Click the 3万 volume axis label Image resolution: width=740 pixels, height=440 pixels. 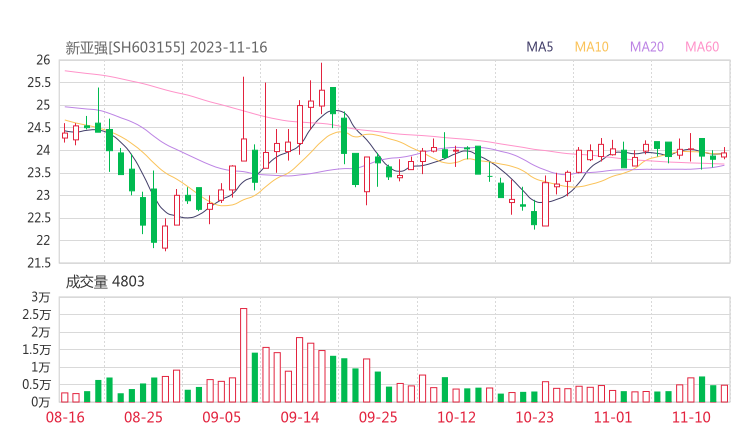tap(40, 298)
